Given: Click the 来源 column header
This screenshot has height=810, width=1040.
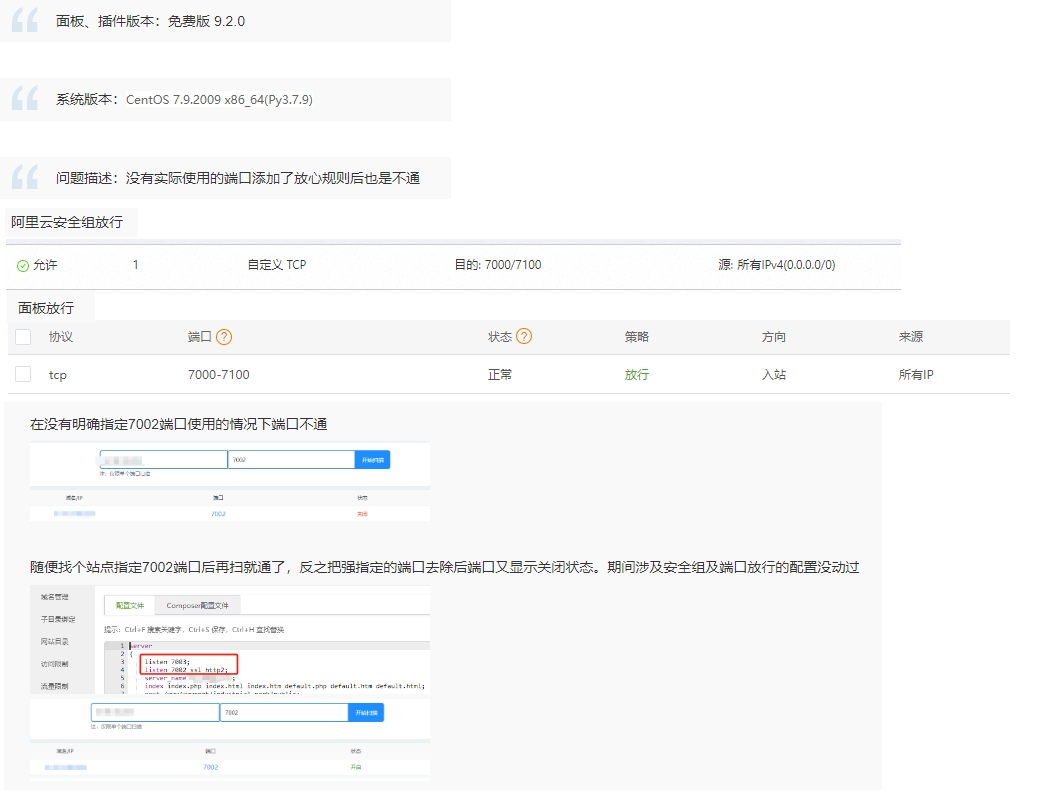Looking at the screenshot, I should (x=911, y=337).
